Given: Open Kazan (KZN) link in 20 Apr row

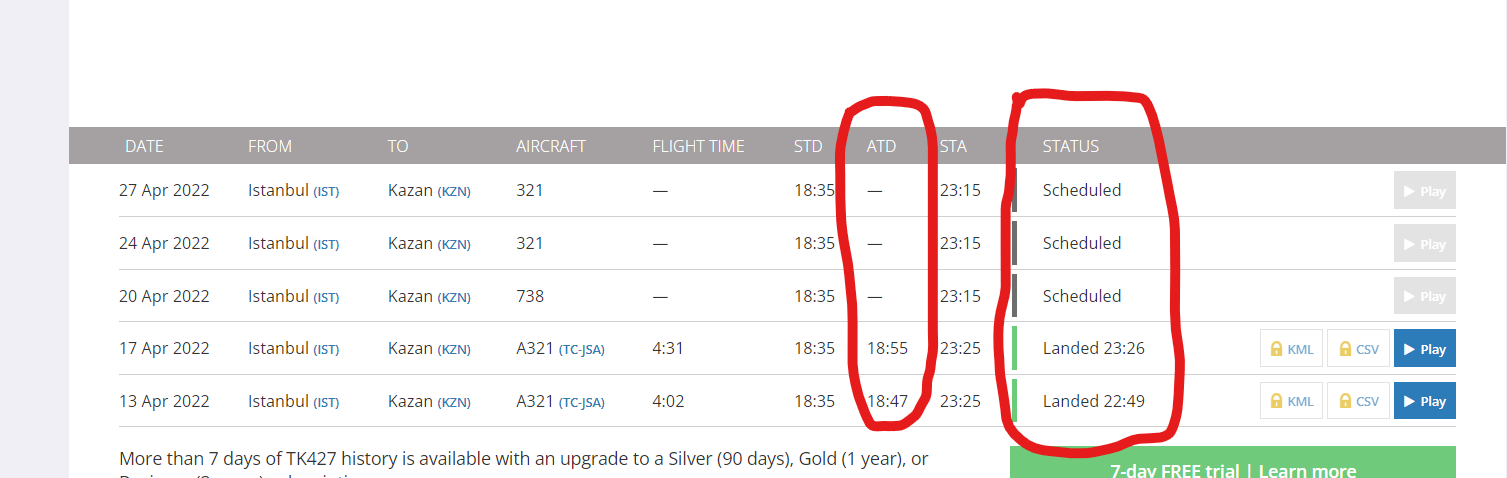Looking at the screenshot, I should pyautogui.click(x=429, y=296).
